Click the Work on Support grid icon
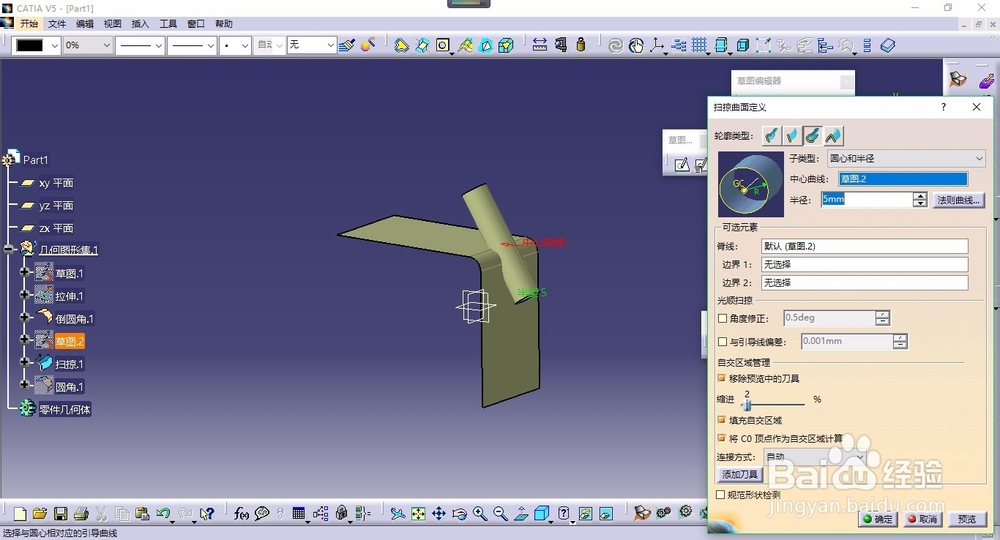The height and width of the screenshot is (540, 1000). point(700,45)
